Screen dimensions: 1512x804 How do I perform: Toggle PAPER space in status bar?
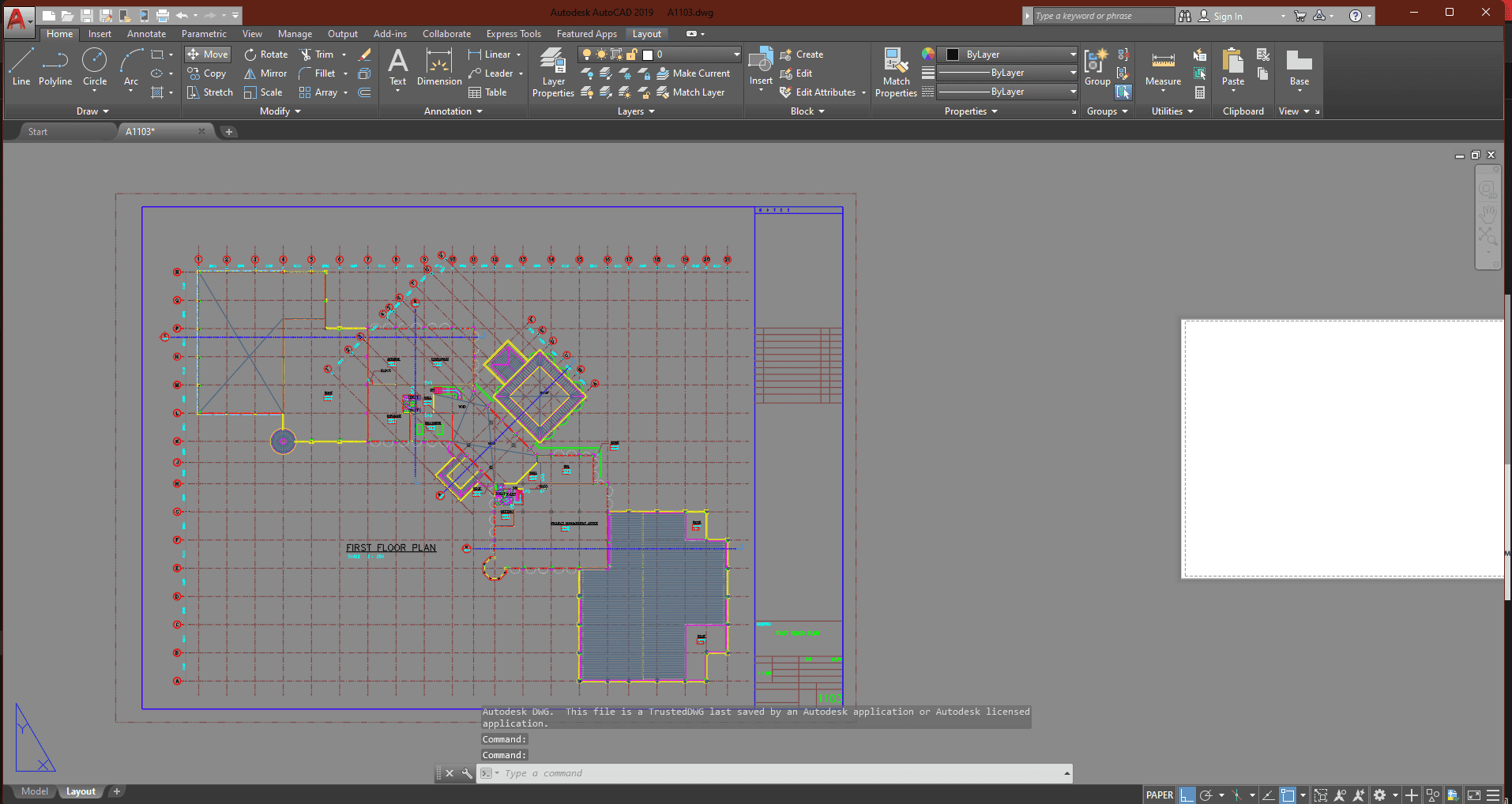pos(1159,795)
